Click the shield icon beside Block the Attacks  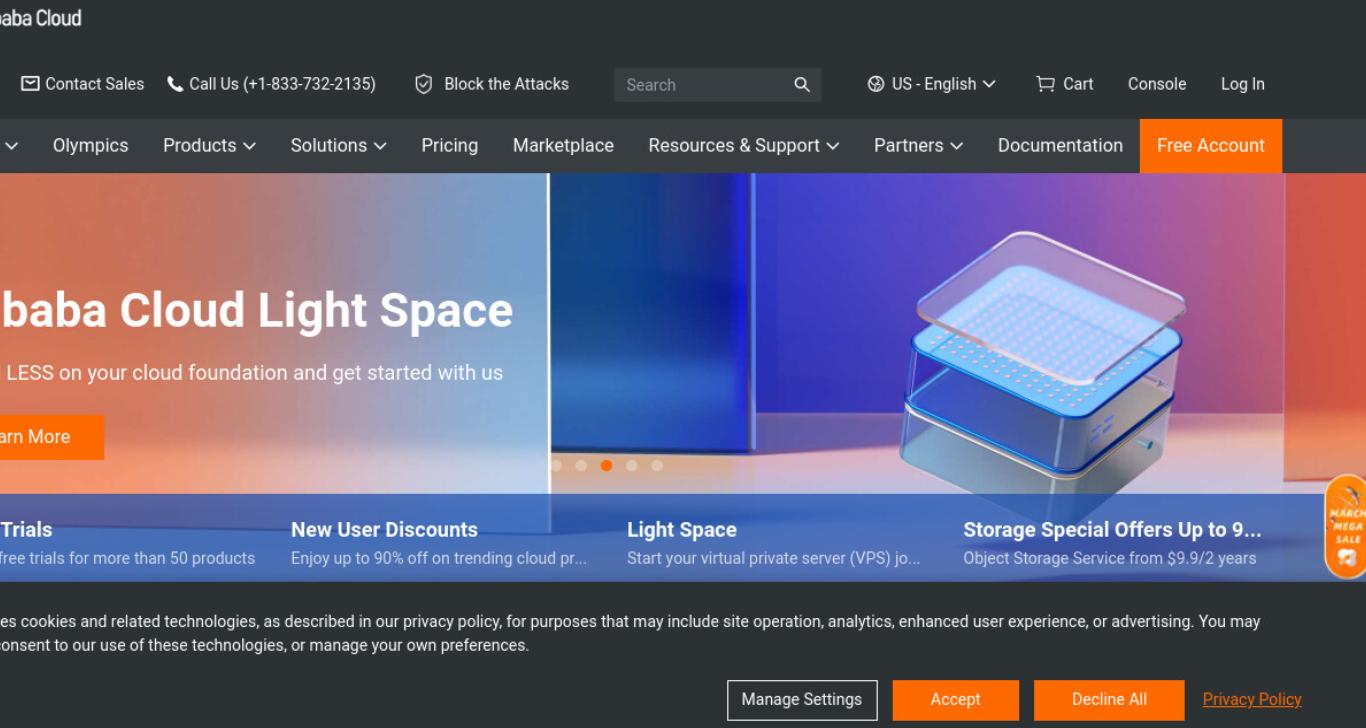pyautogui.click(x=423, y=84)
